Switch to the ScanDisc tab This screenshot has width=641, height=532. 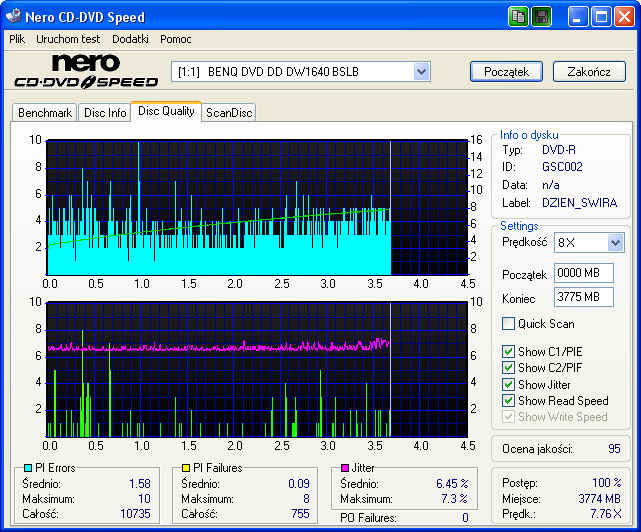[229, 113]
